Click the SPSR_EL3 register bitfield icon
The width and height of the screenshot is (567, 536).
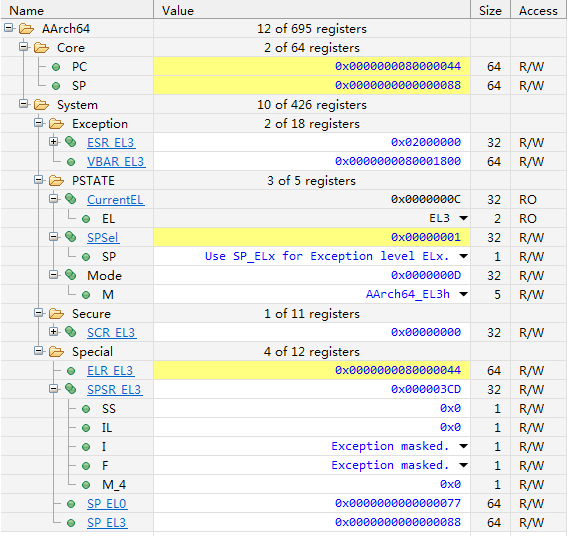pyautogui.click(x=71, y=389)
